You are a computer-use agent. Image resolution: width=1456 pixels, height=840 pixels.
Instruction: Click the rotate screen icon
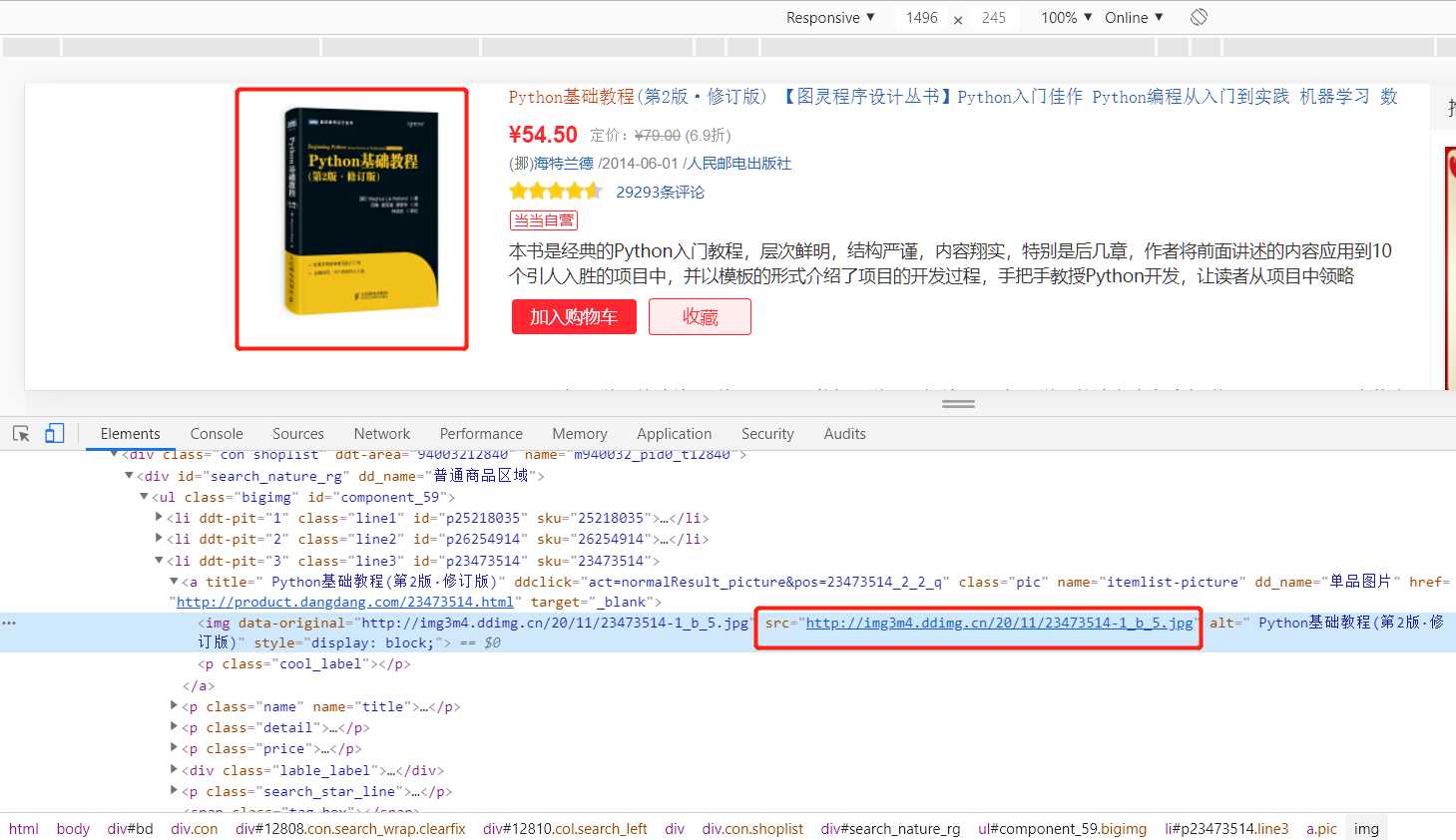[1200, 17]
